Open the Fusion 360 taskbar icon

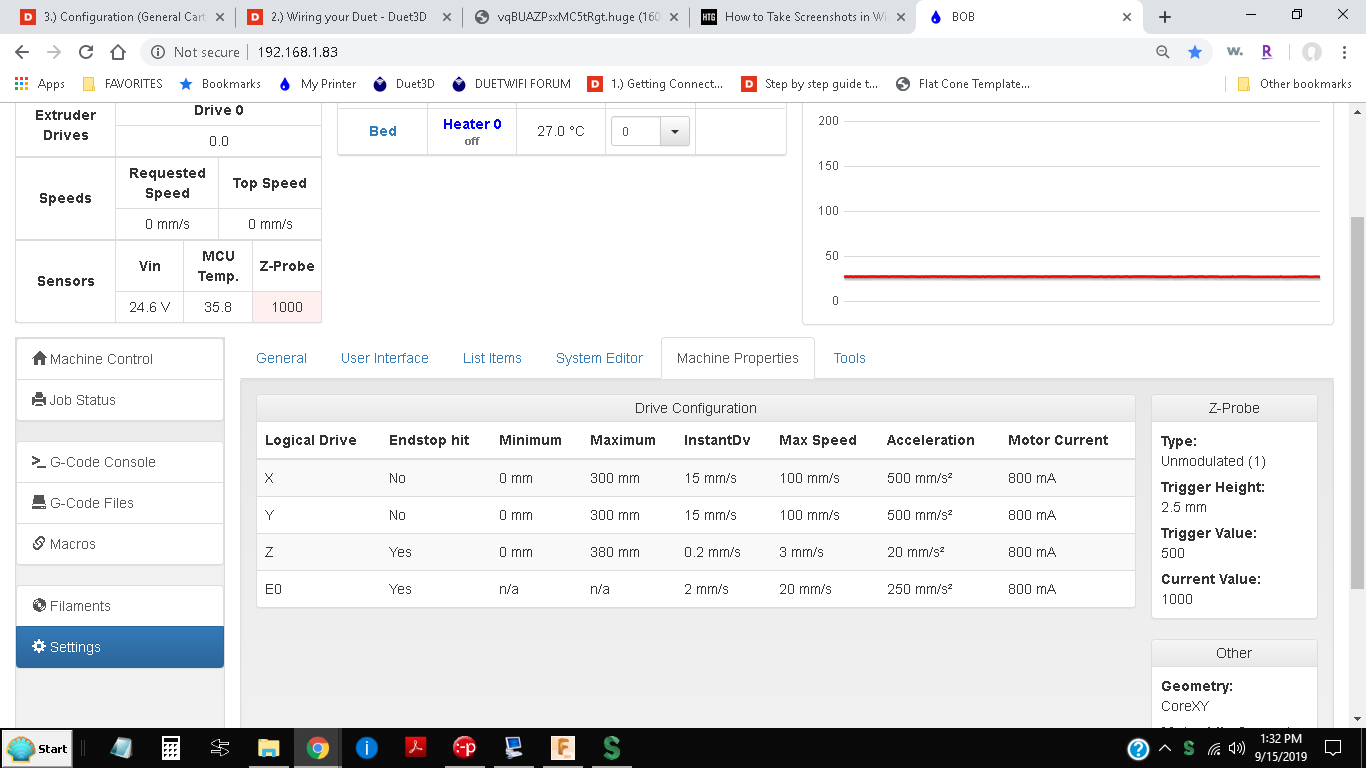(563, 748)
